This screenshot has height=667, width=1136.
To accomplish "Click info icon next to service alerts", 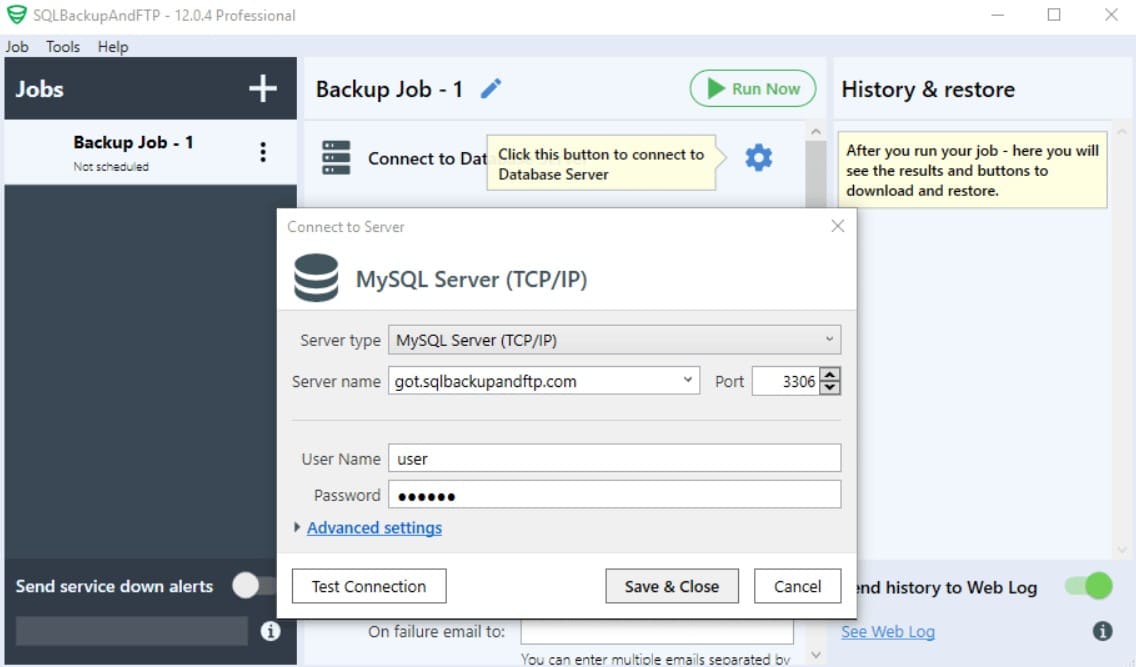I will click(x=270, y=631).
